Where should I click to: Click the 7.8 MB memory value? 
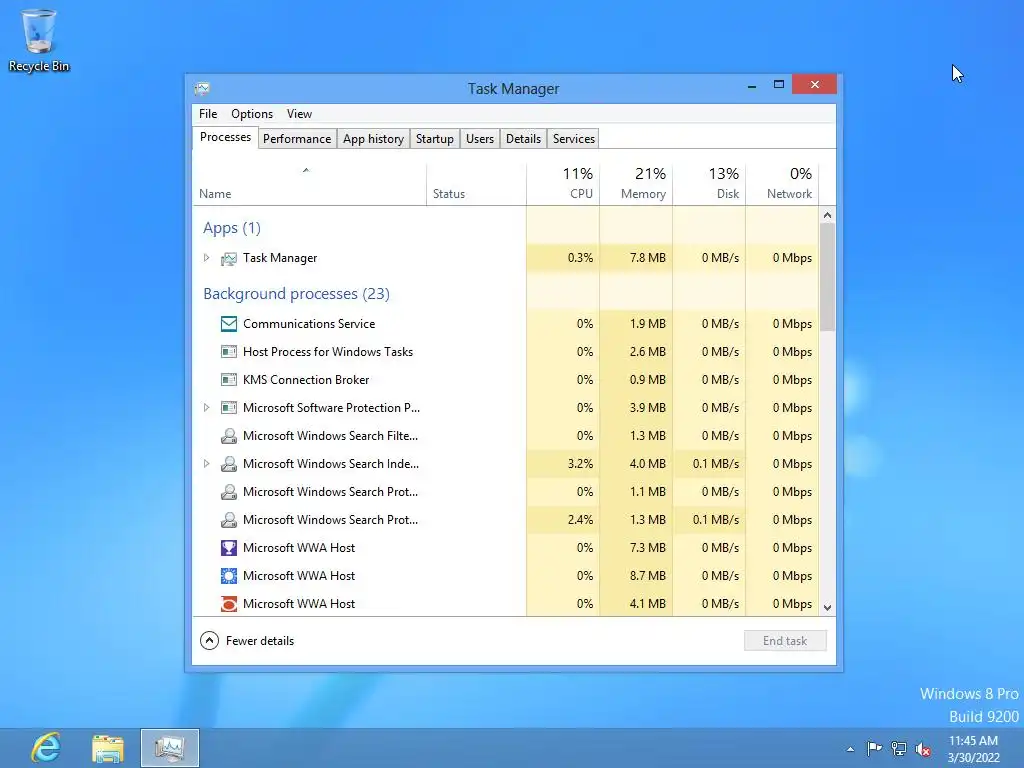pyautogui.click(x=647, y=258)
